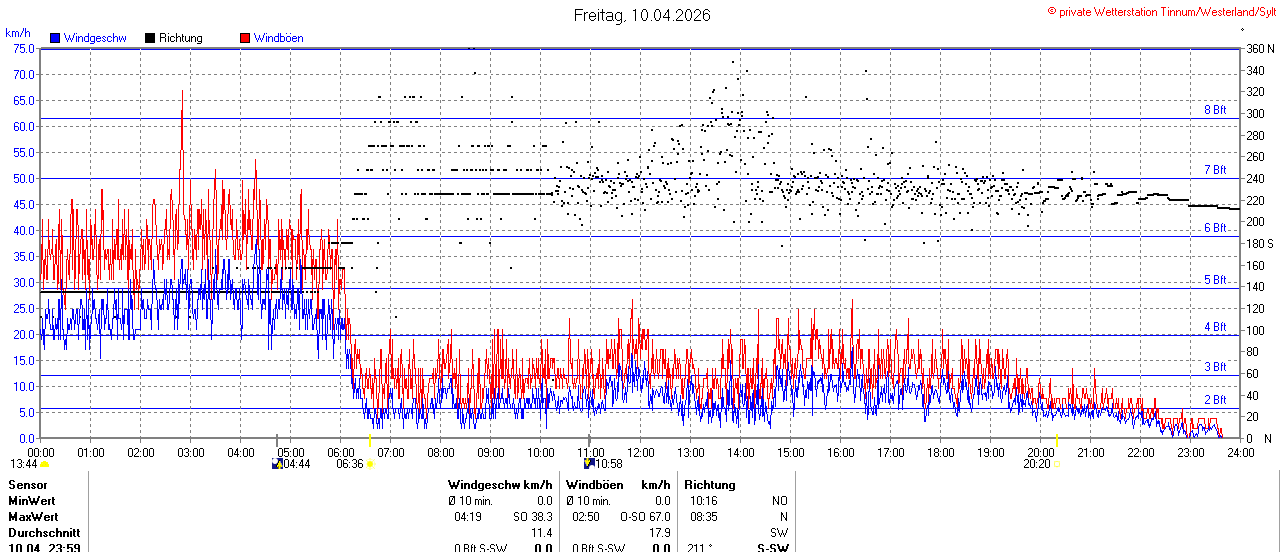Click the 03:00 time axis label

click(190, 452)
